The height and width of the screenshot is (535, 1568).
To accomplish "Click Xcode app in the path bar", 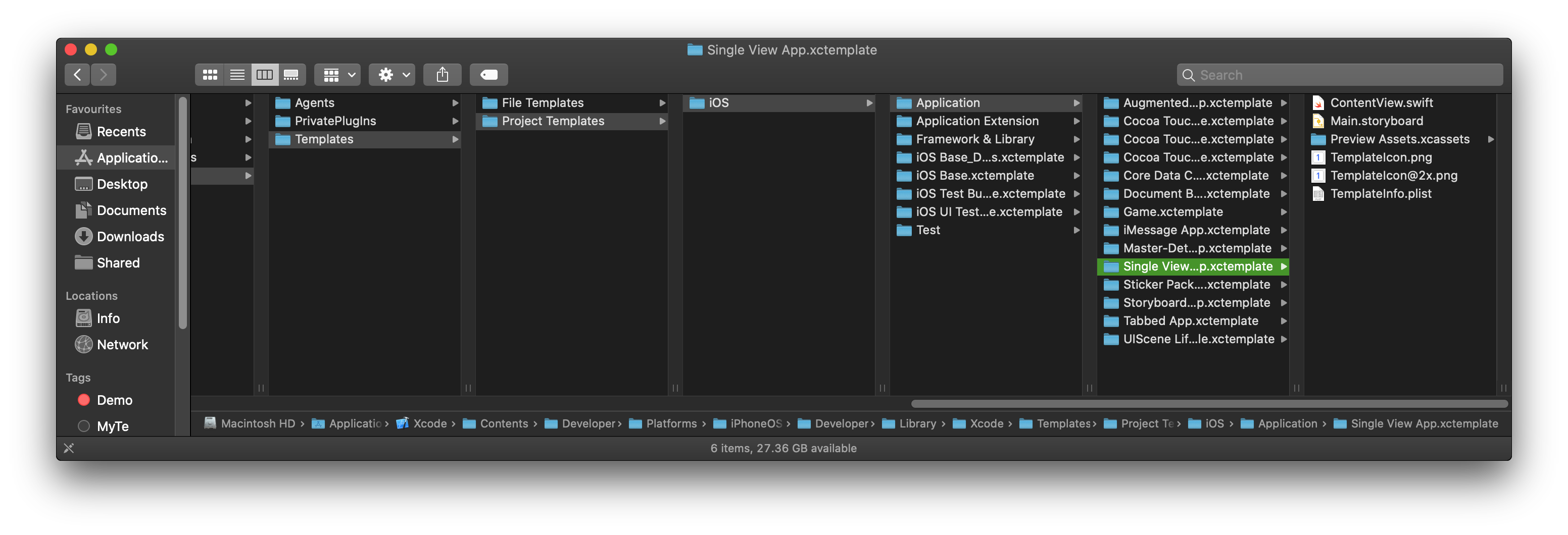I will 429,424.
